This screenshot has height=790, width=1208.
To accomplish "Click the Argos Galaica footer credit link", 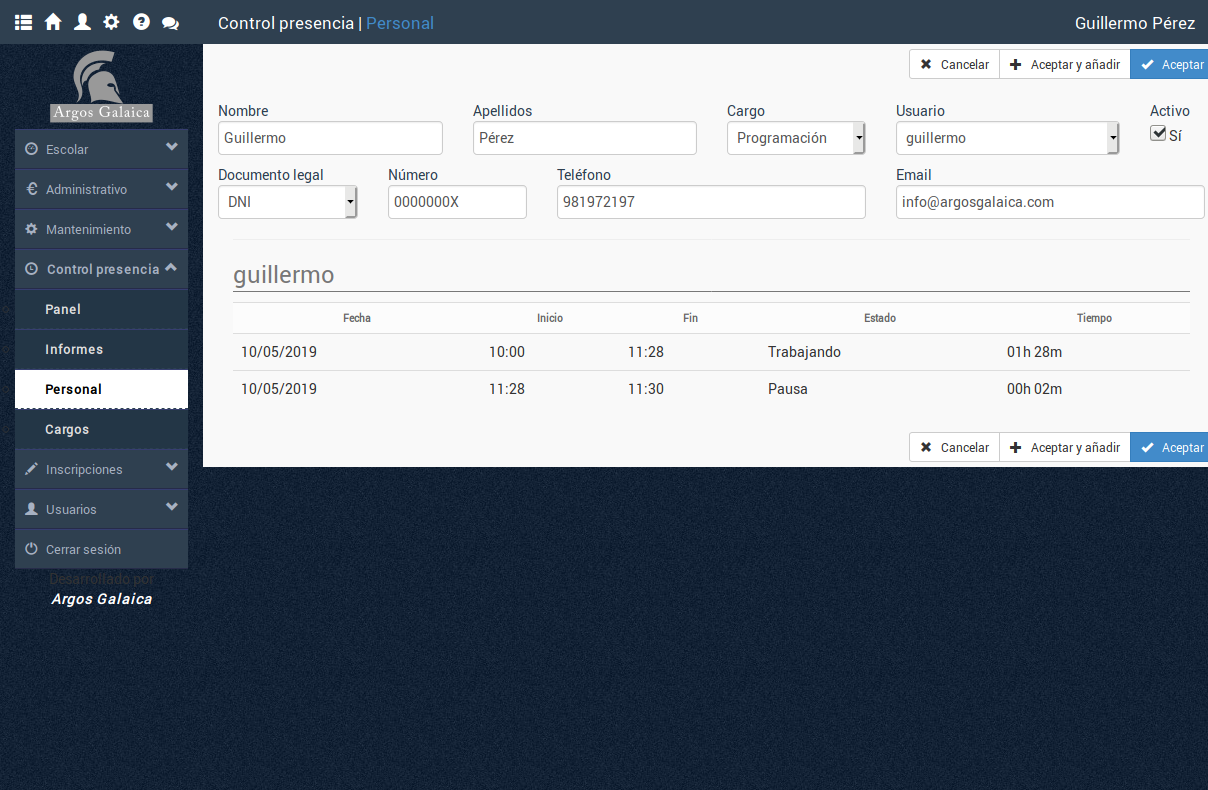I will (102, 599).
